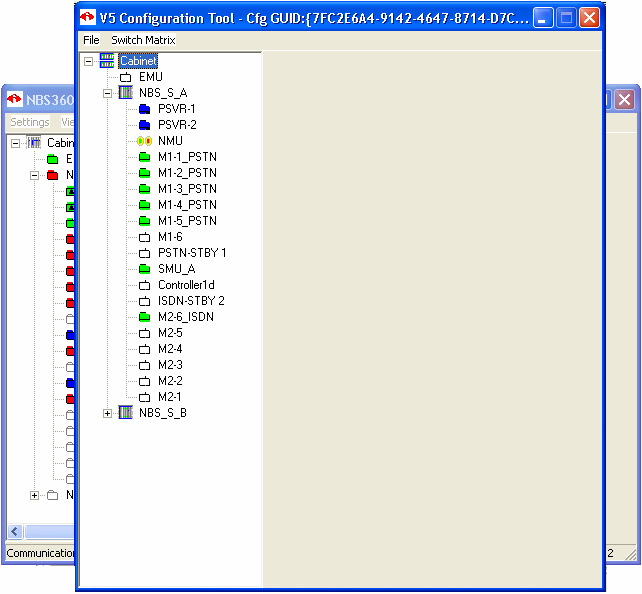Expand the bottom shelf node in NBS360 window
This screenshot has width=642, height=594.
click(x=34, y=496)
